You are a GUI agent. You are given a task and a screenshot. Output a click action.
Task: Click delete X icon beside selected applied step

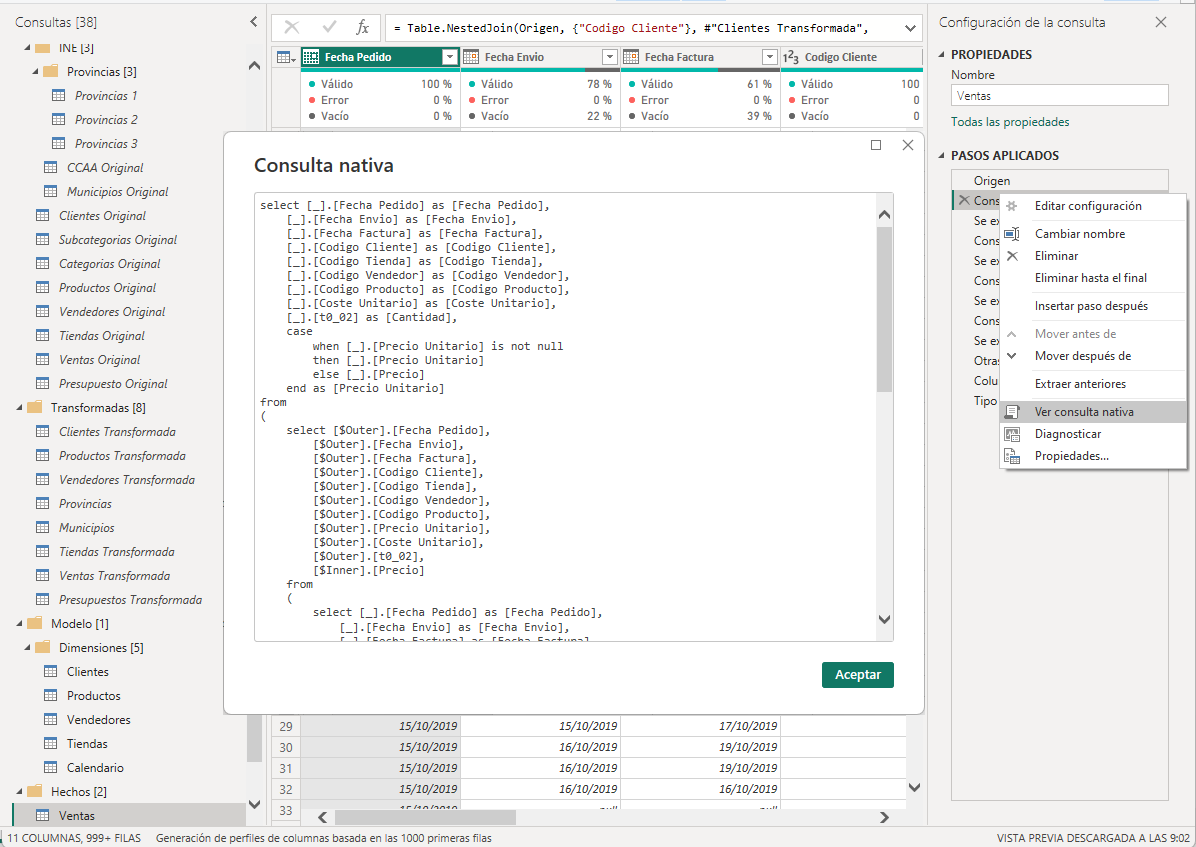(x=963, y=200)
